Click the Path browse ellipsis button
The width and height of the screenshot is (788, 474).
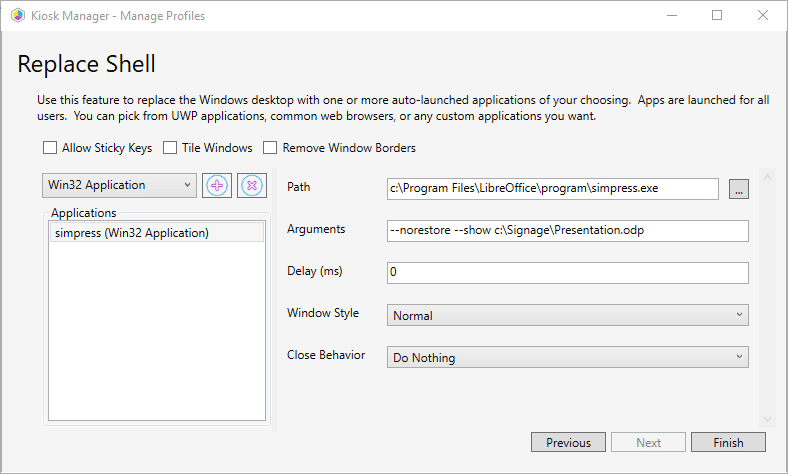point(738,189)
